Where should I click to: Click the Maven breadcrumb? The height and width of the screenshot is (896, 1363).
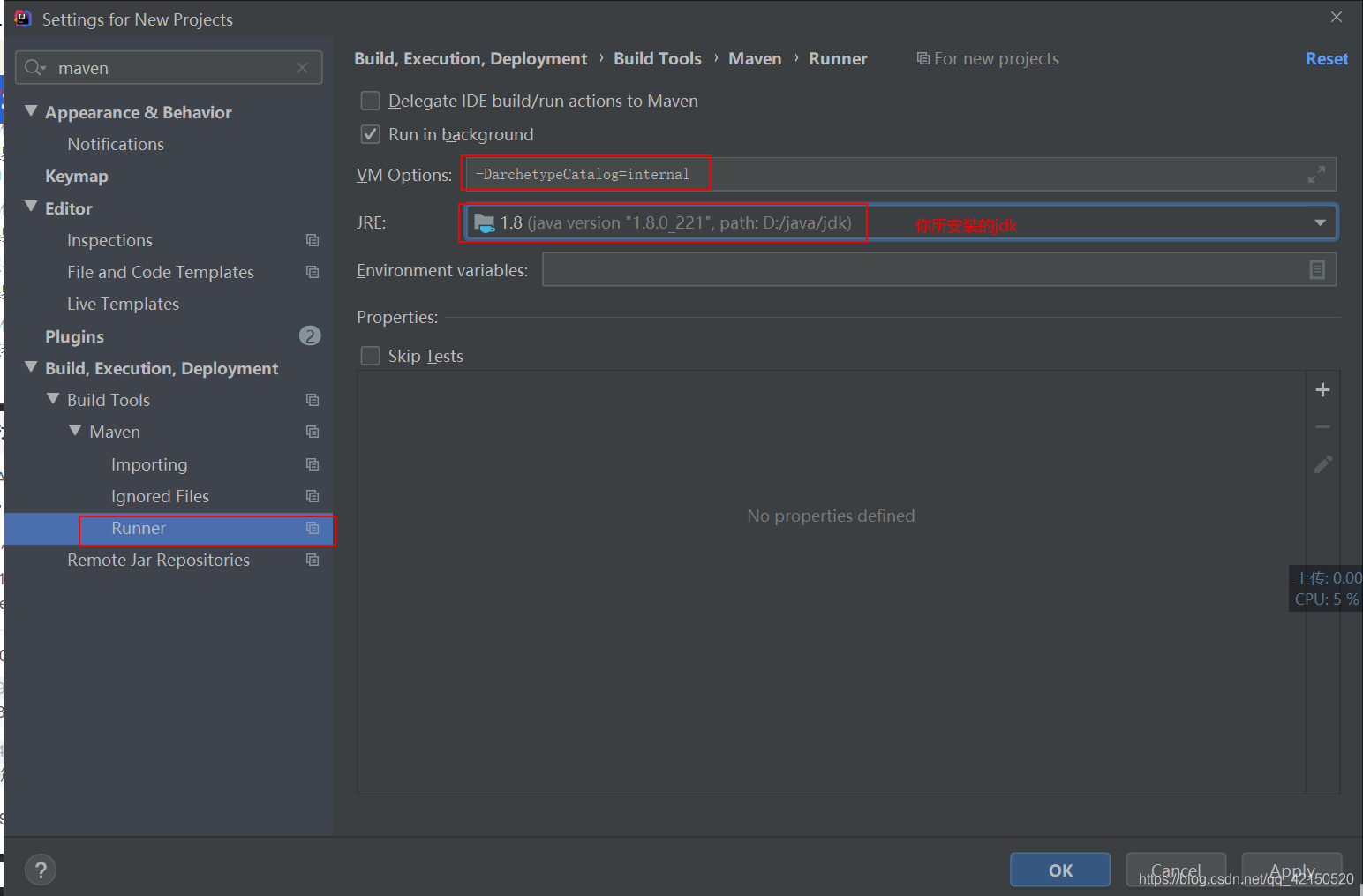[755, 58]
